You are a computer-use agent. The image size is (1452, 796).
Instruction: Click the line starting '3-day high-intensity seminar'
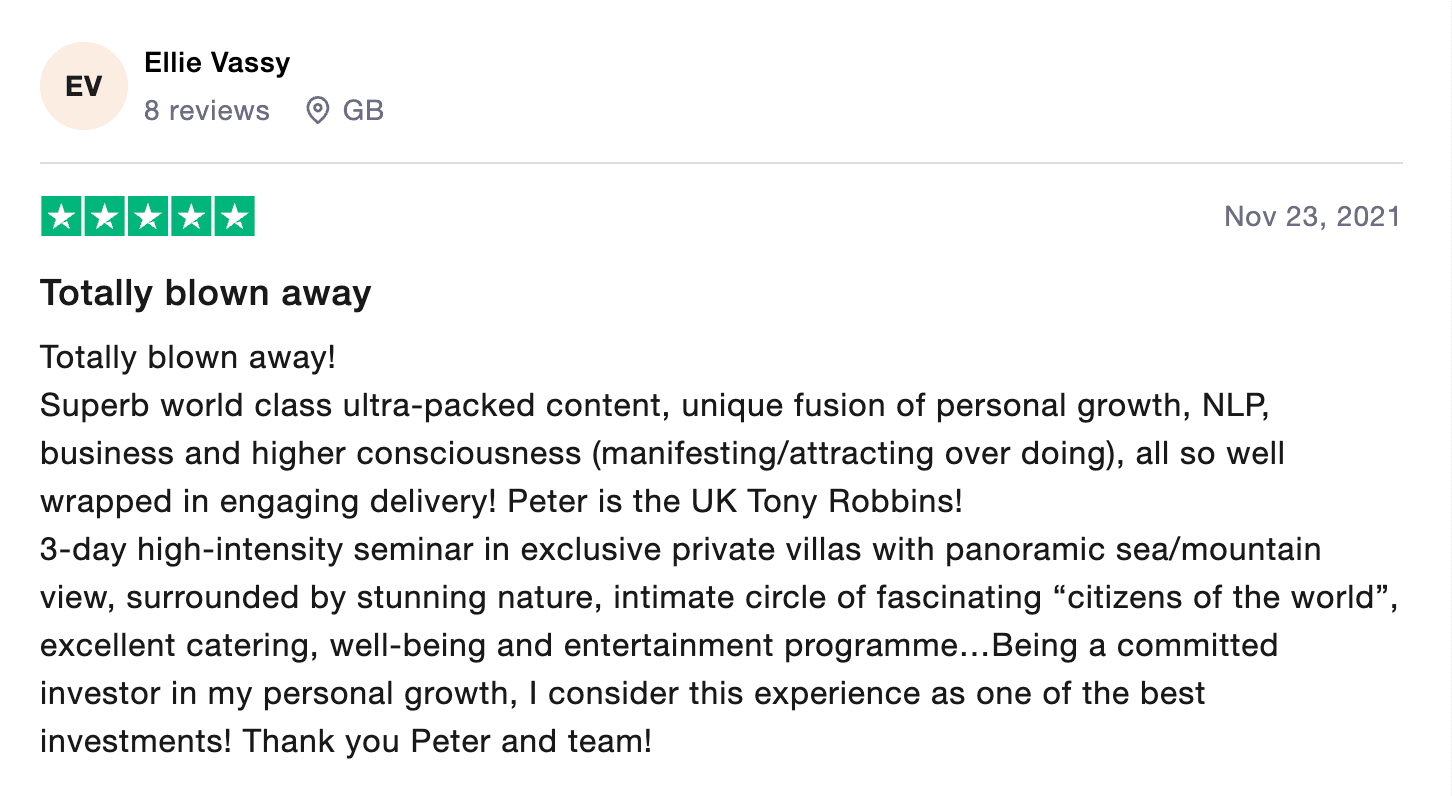point(680,549)
